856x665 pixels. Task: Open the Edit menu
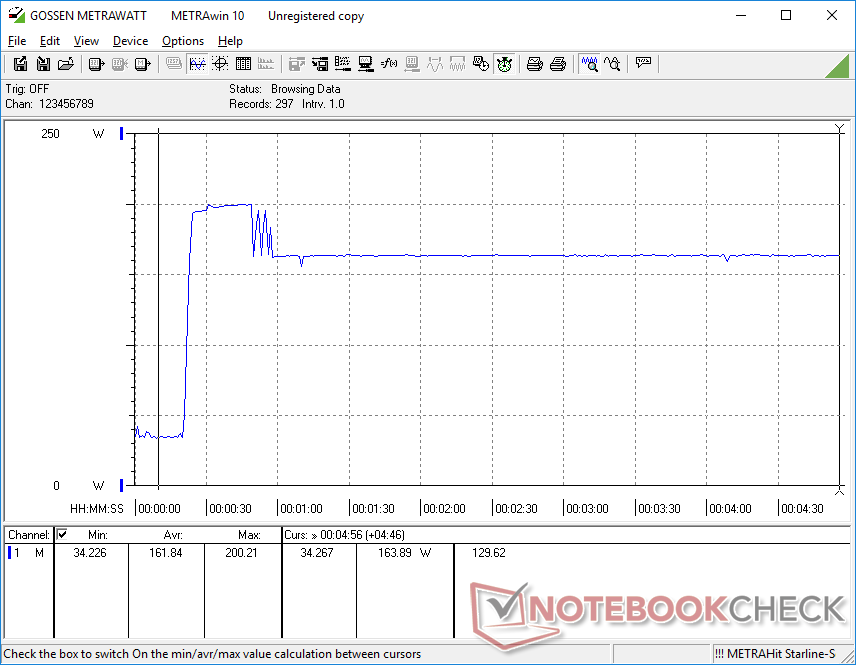(x=50, y=41)
